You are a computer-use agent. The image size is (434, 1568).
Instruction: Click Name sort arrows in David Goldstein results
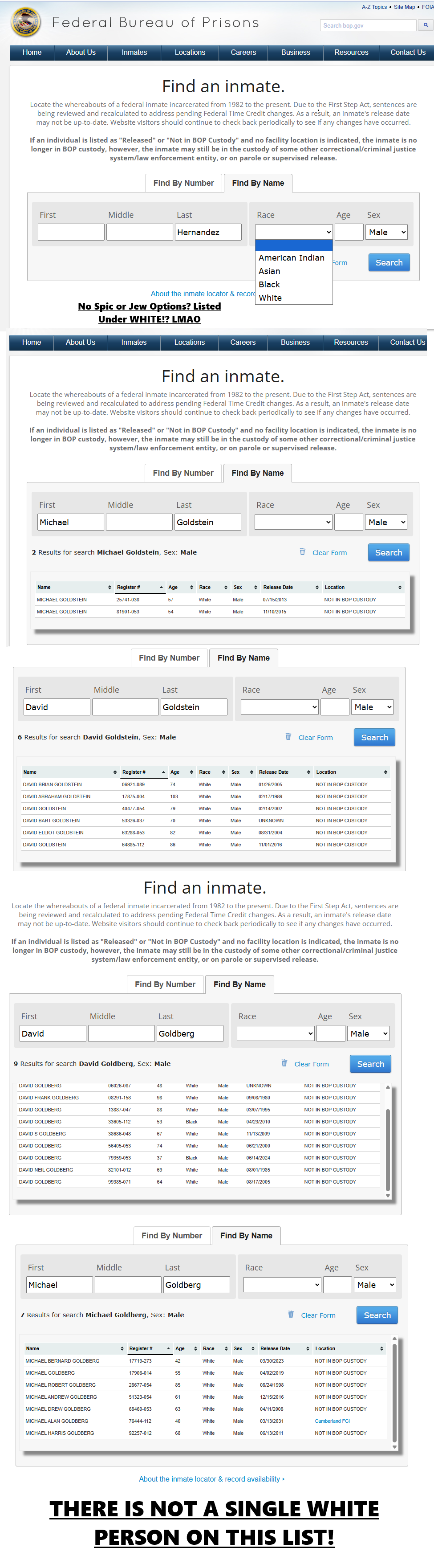coord(115,772)
